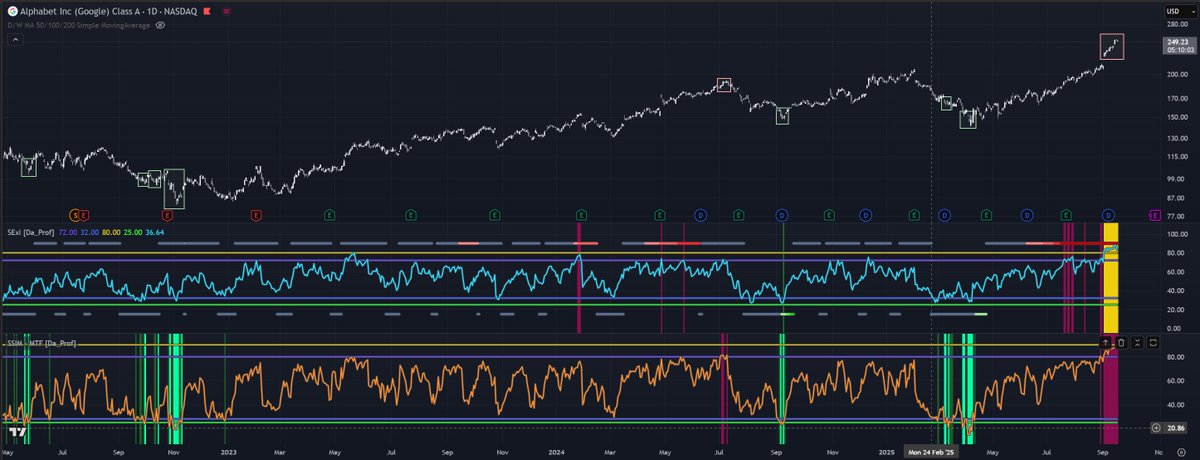Open the Alphabet Inc symbol title
1200x460 pixels.
tap(108, 11)
